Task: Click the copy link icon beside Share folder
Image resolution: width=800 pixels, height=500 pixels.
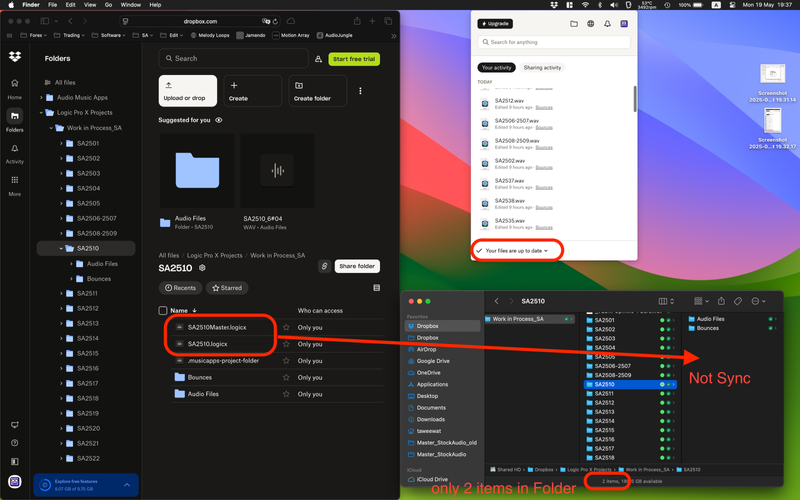Action: coord(324,266)
